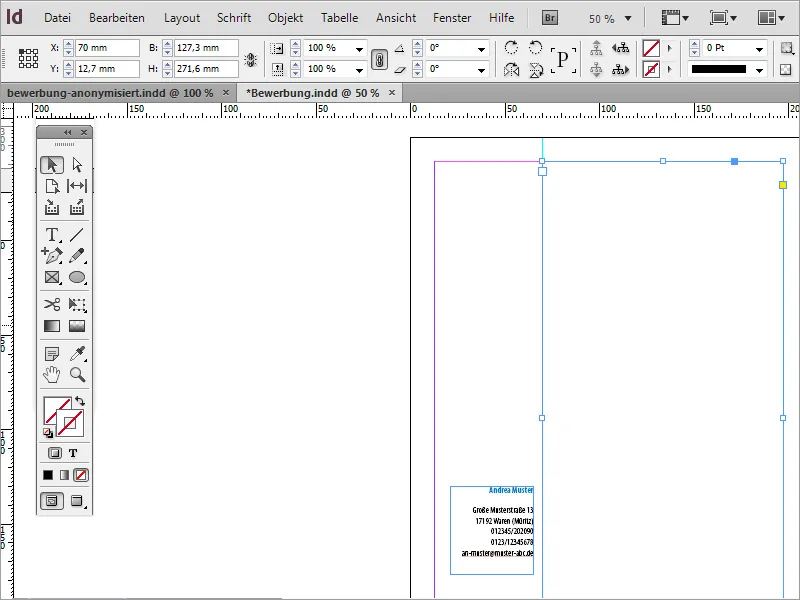The image size is (800, 600).
Task: Click the stroke swatch in control bar
Action: tap(651, 69)
